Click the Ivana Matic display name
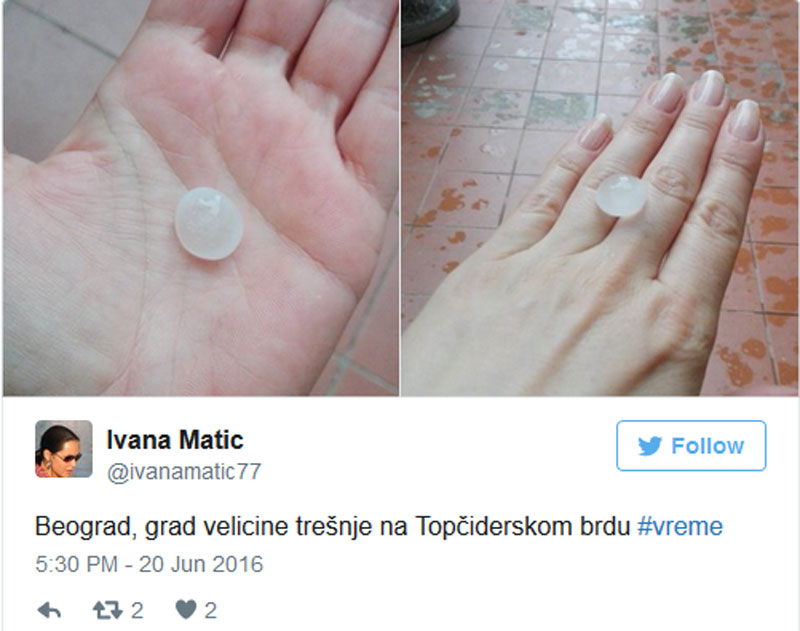The image size is (800, 631). 175,440
